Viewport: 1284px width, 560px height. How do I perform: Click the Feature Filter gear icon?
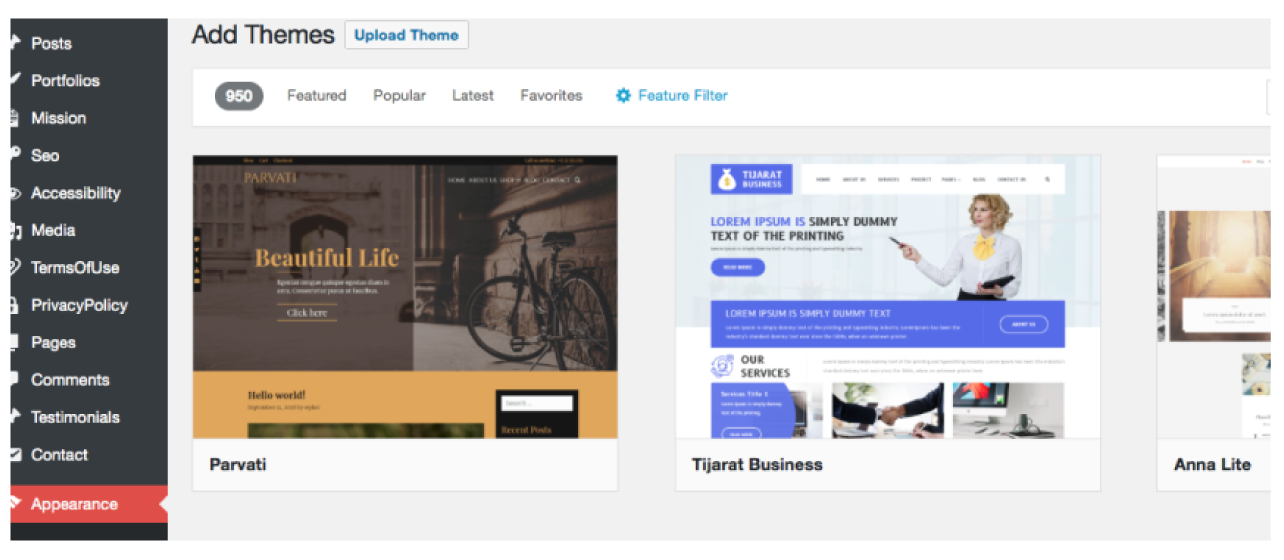[623, 96]
